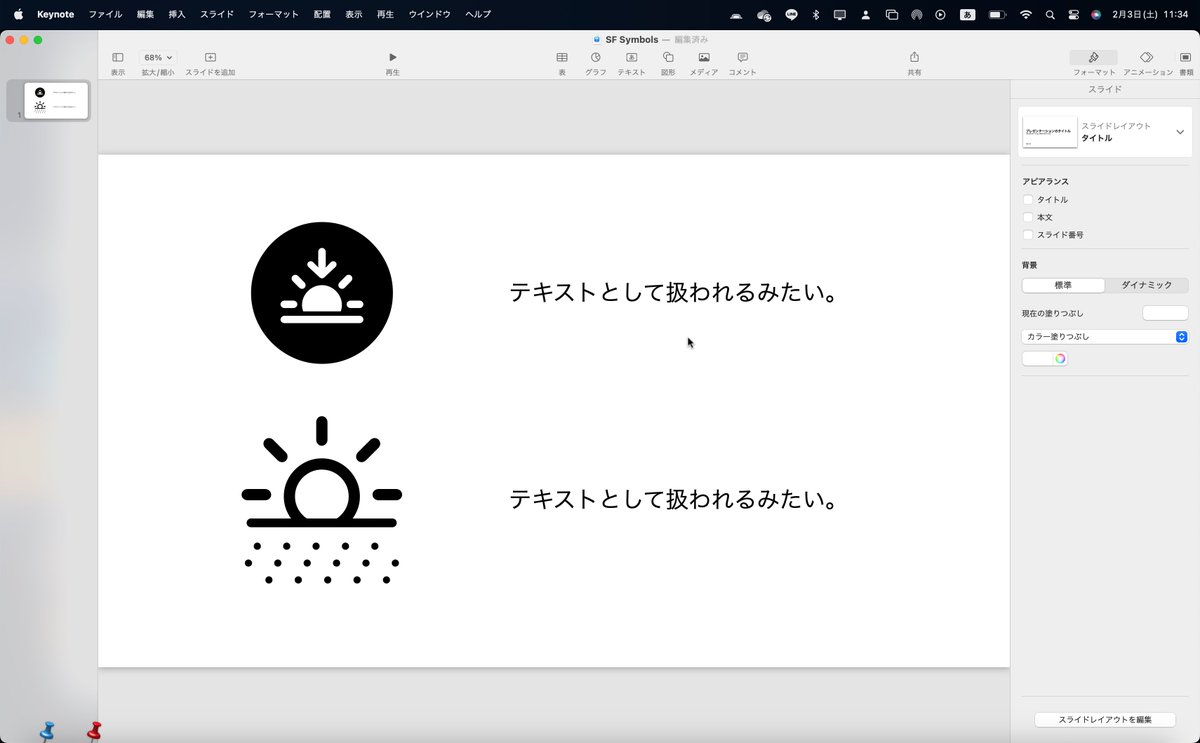This screenshot has width=1200, height=743.
Task: Select the sun dust haze symbol
Action: [322, 500]
